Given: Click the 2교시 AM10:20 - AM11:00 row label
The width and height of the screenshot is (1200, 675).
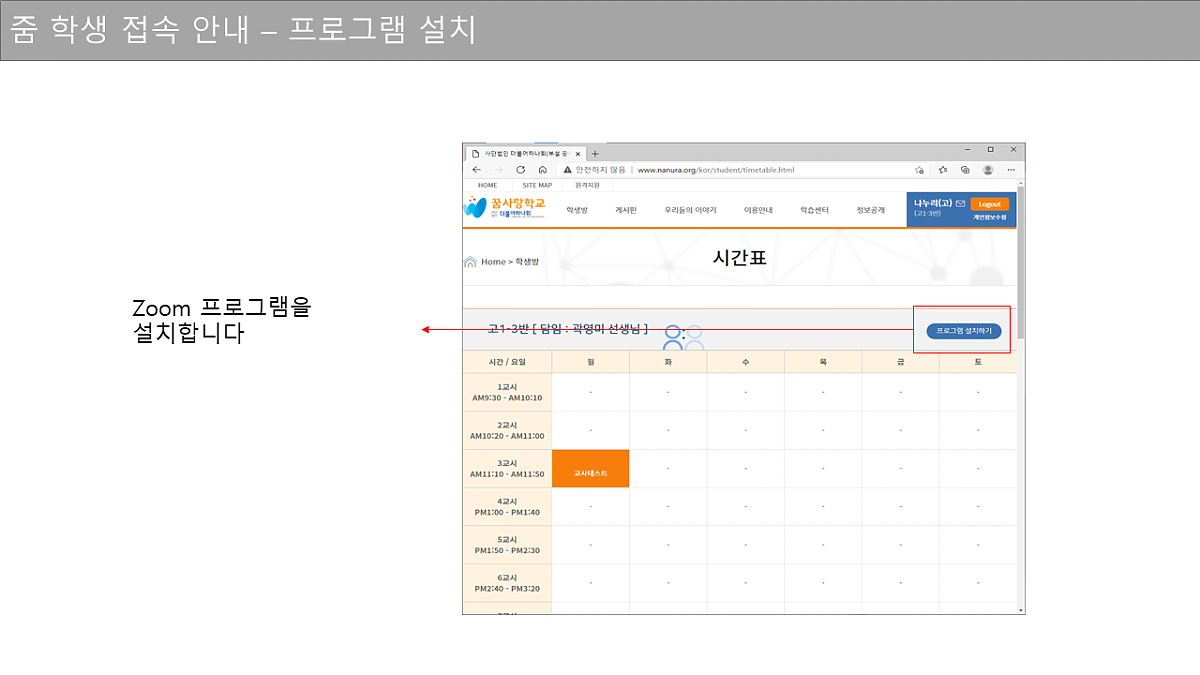Looking at the screenshot, I should pyautogui.click(x=507, y=430).
